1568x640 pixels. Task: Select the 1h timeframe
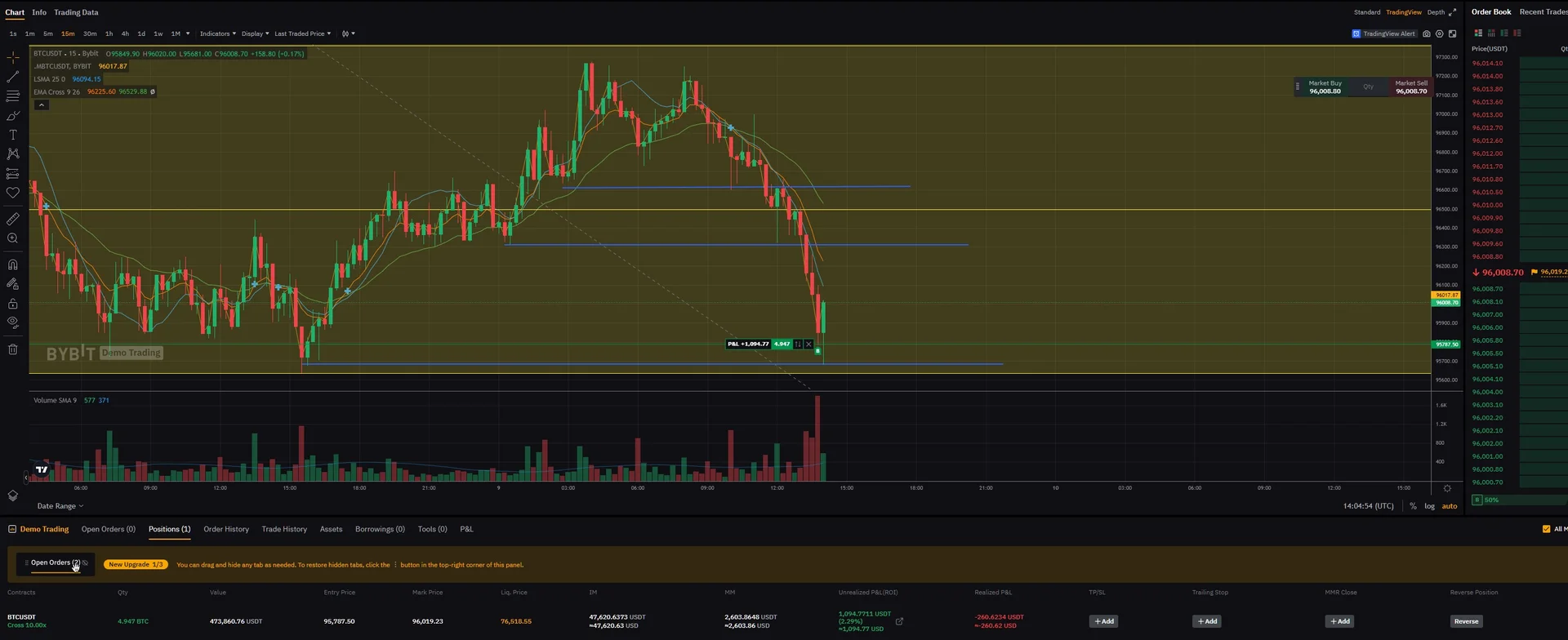pos(109,33)
